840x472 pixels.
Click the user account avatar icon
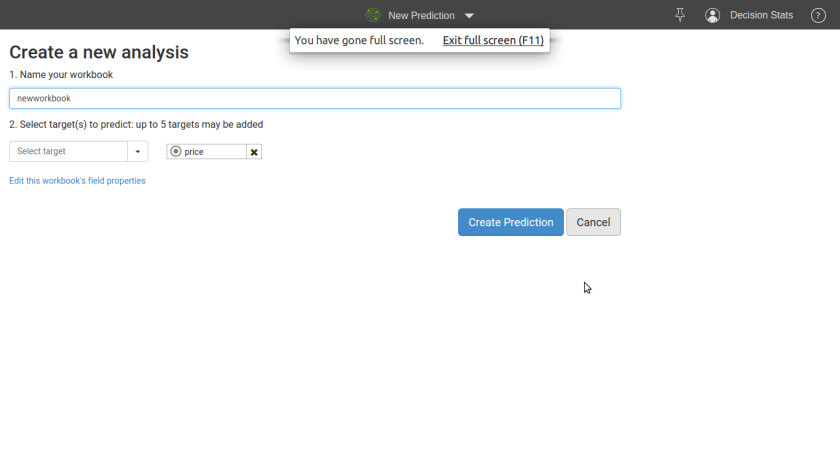[712, 15]
